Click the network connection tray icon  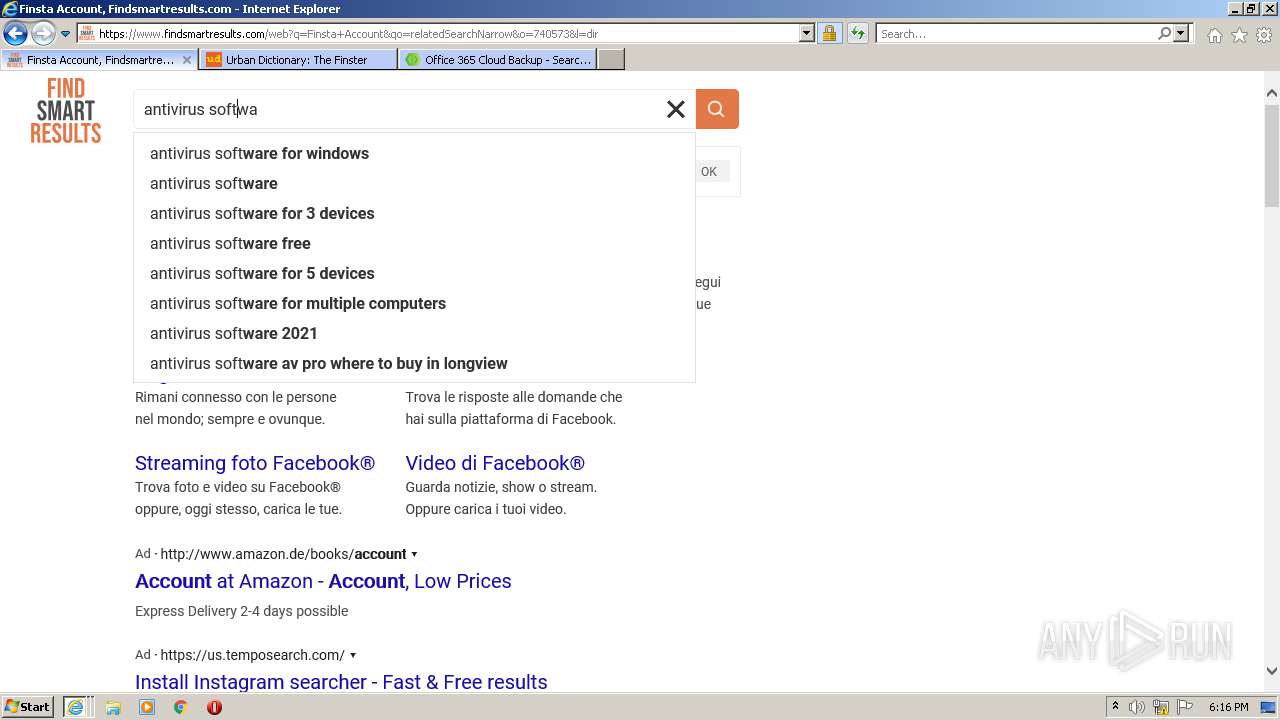click(x=1161, y=707)
